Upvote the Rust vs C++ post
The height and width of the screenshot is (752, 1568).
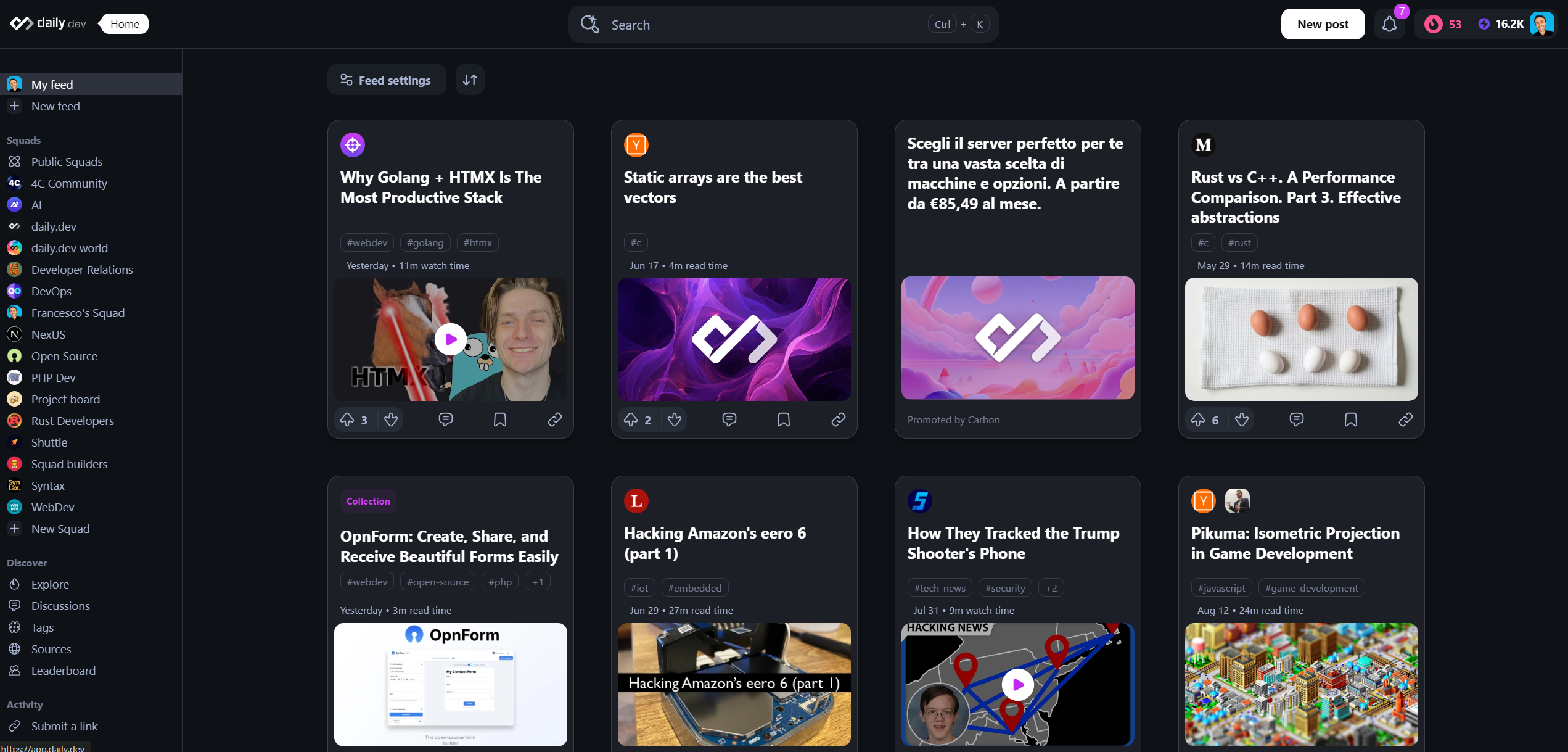(x=1198, y=420)
